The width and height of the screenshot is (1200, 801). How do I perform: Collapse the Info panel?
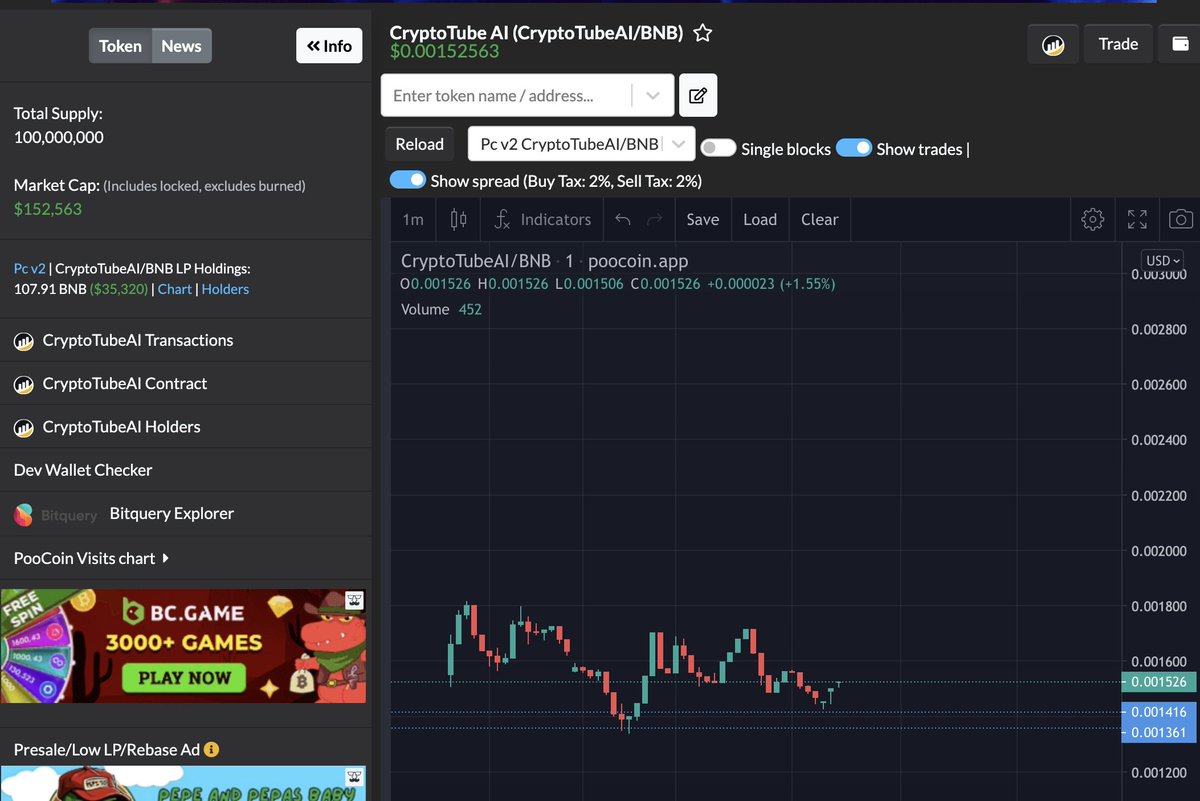click(329, 46)
